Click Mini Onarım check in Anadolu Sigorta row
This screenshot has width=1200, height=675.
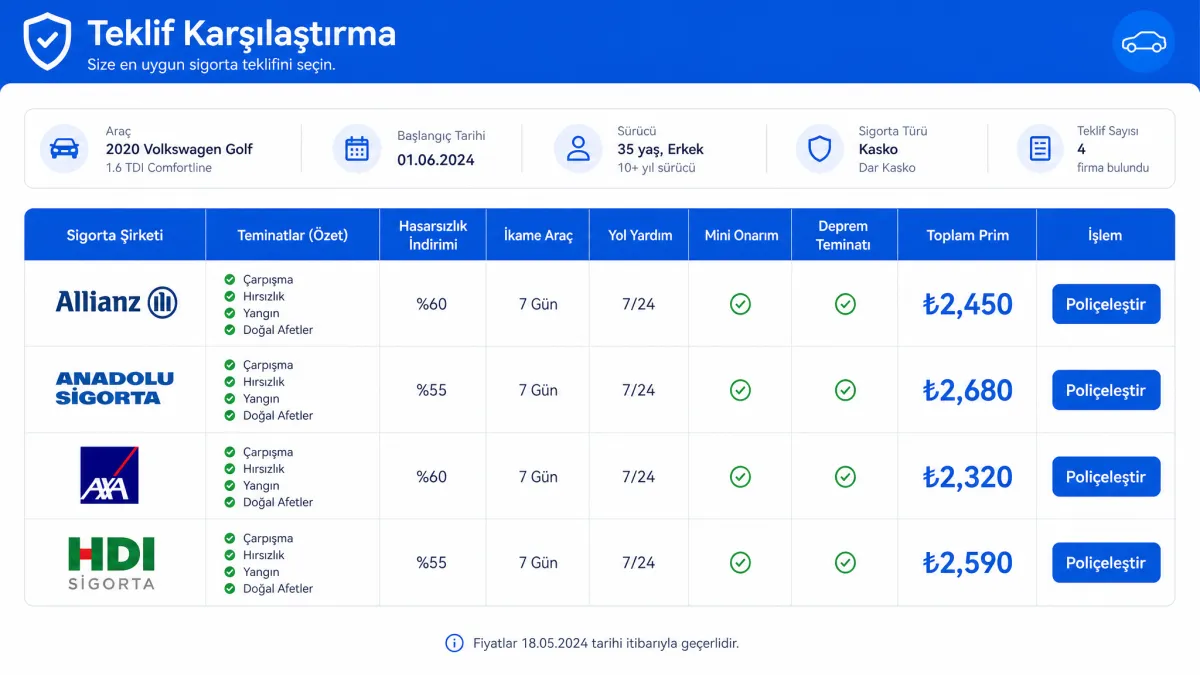tap(740, 390)
